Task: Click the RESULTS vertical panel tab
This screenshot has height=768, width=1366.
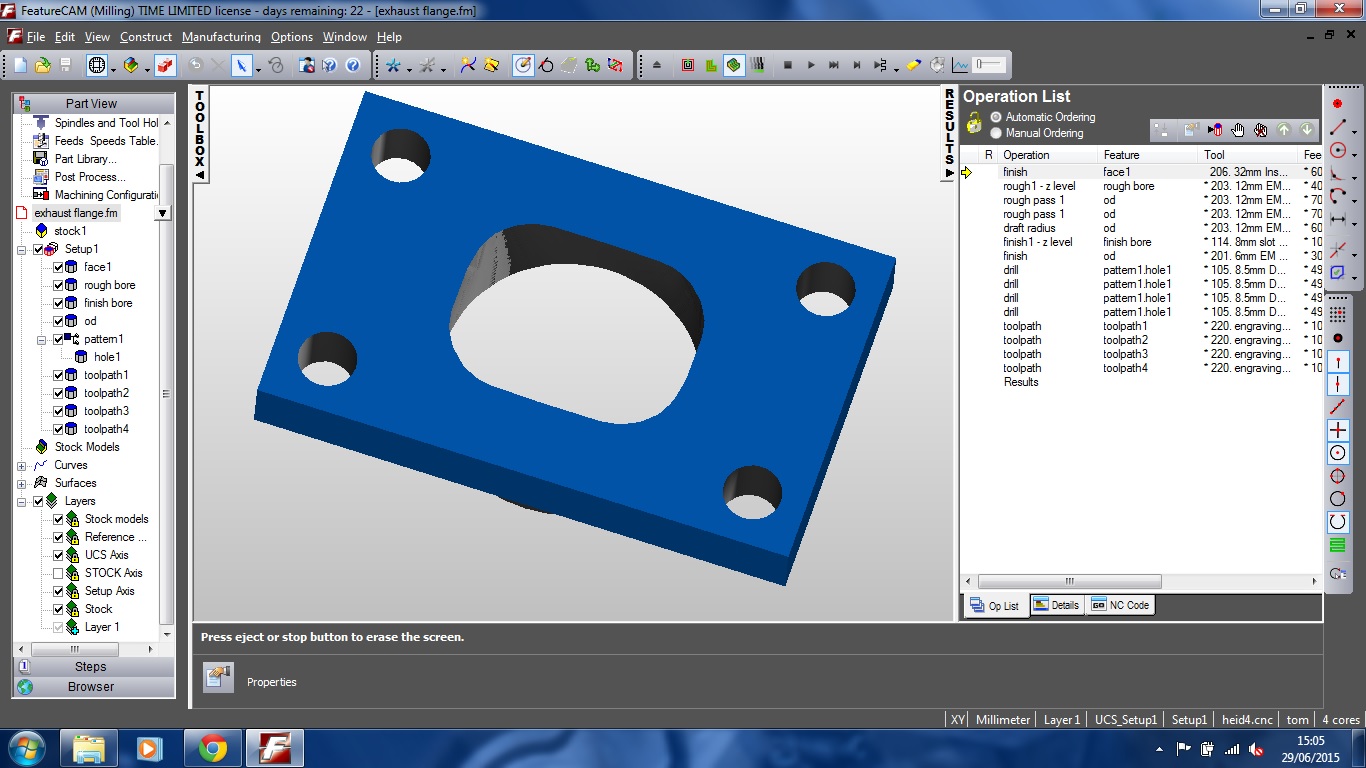Action: coord(949,135)
